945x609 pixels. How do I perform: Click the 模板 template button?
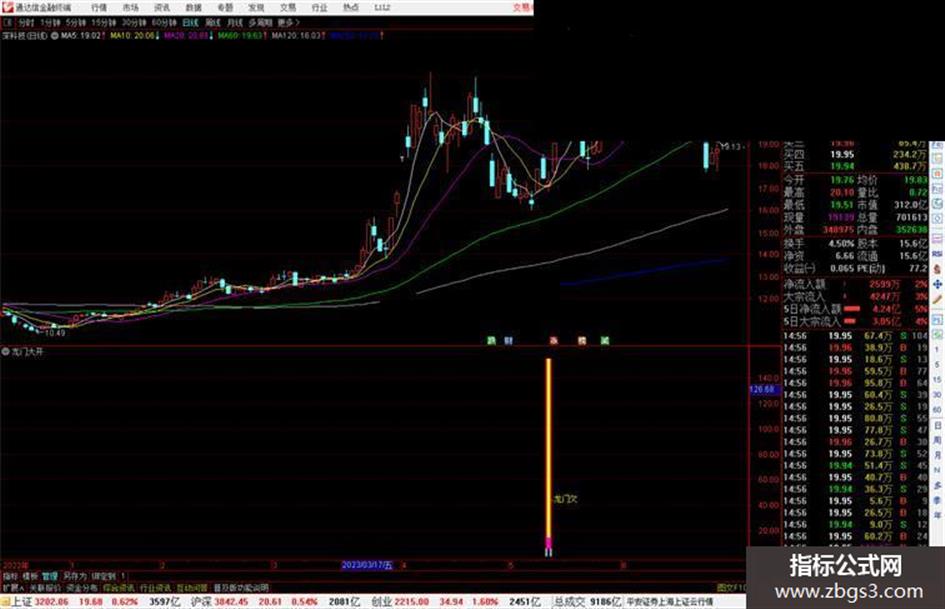click(x=30, y=576)
